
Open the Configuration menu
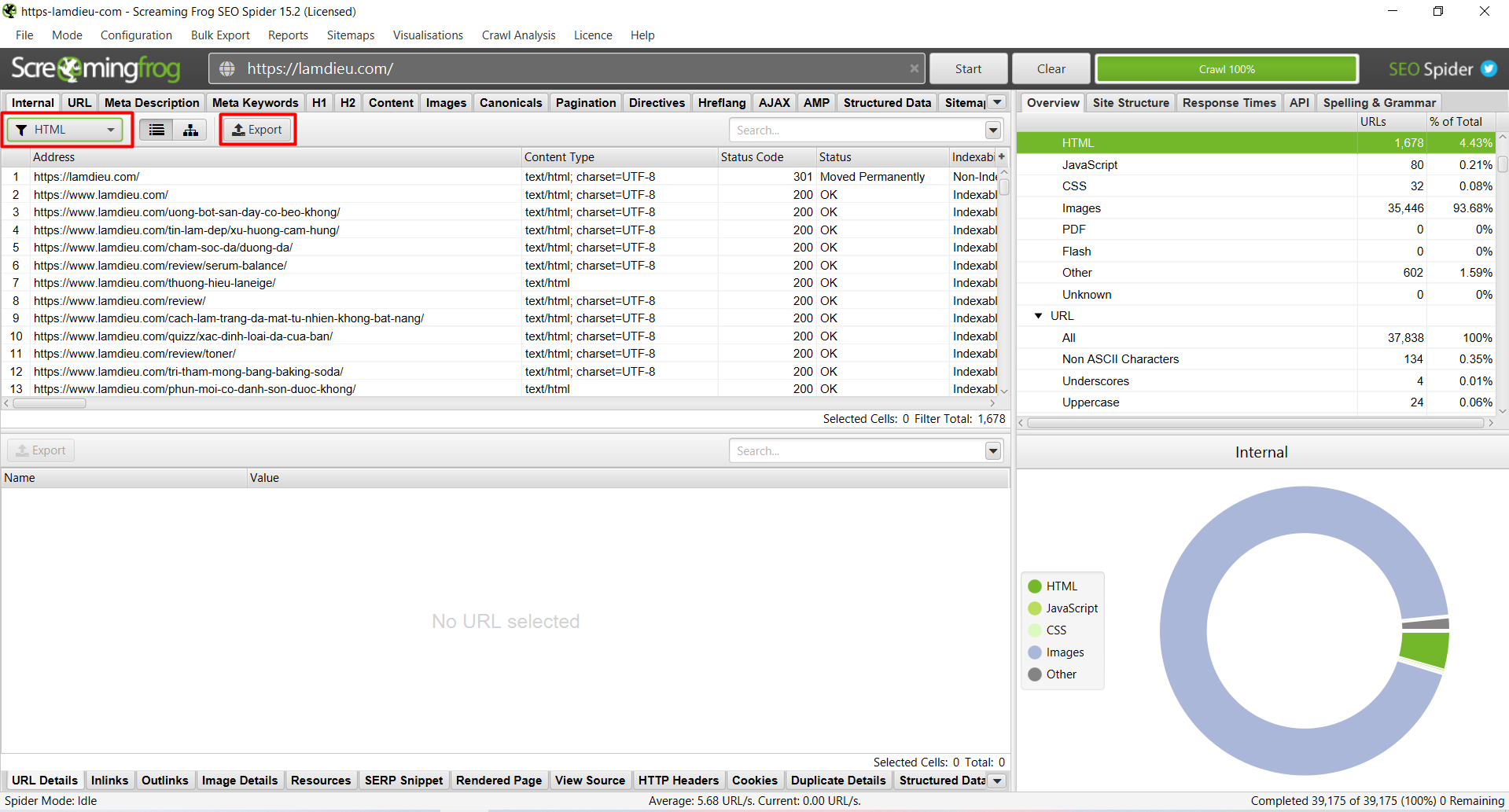[x=136, y=35]
